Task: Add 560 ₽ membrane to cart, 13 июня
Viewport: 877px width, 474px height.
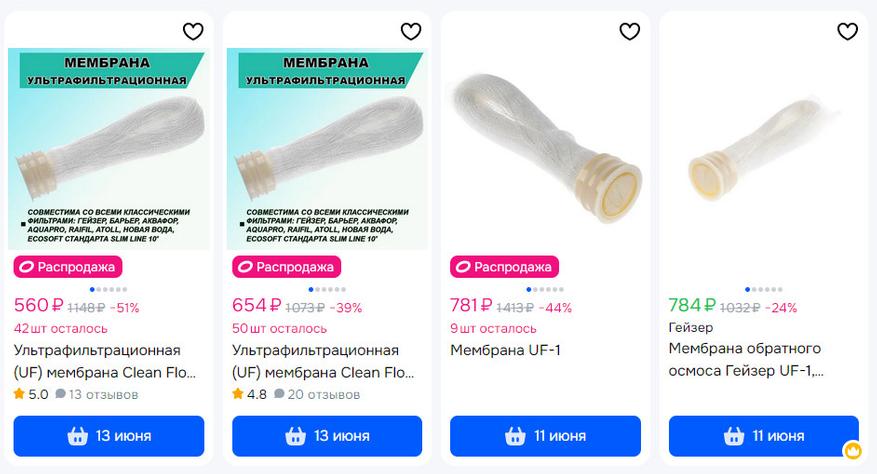Action: pos(109,436)
